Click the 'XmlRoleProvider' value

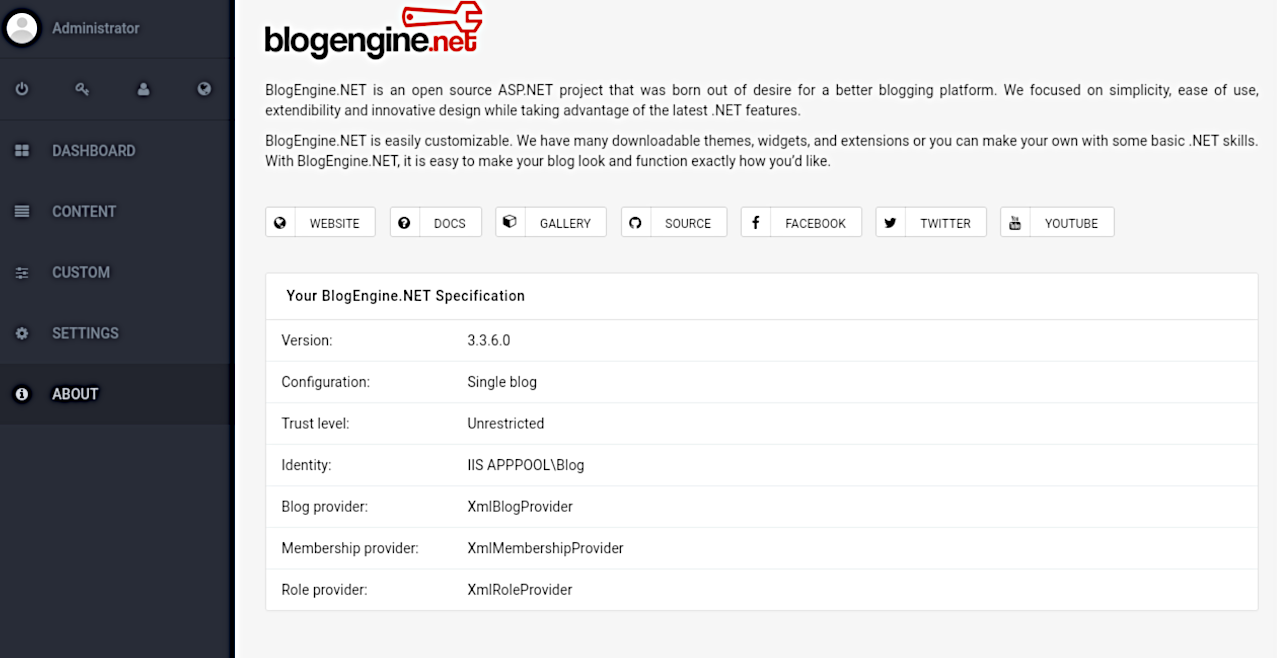[520, 590]
